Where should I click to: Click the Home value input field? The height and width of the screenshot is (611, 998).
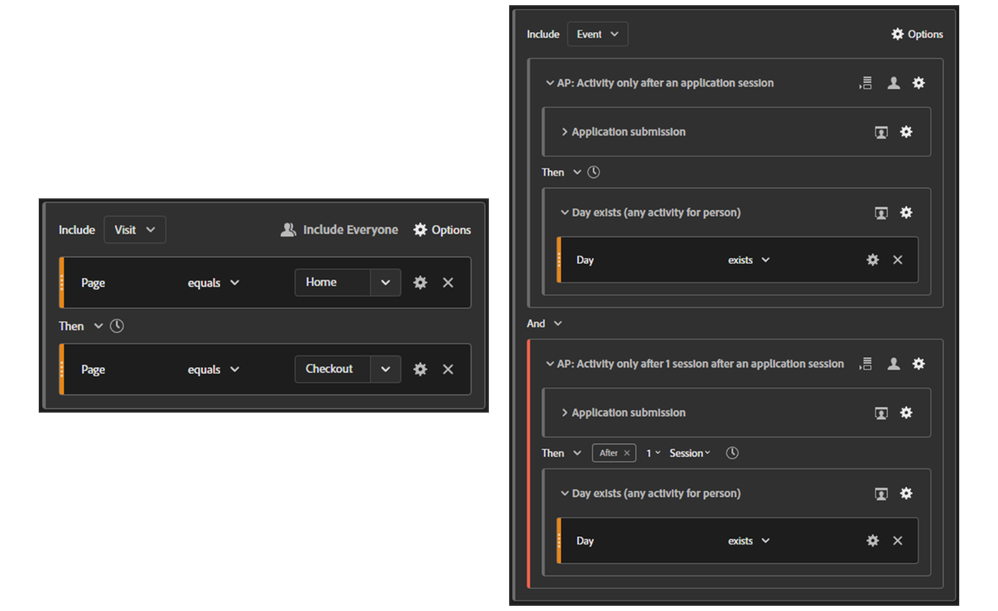pyautogui.click(x=333, y=283)
